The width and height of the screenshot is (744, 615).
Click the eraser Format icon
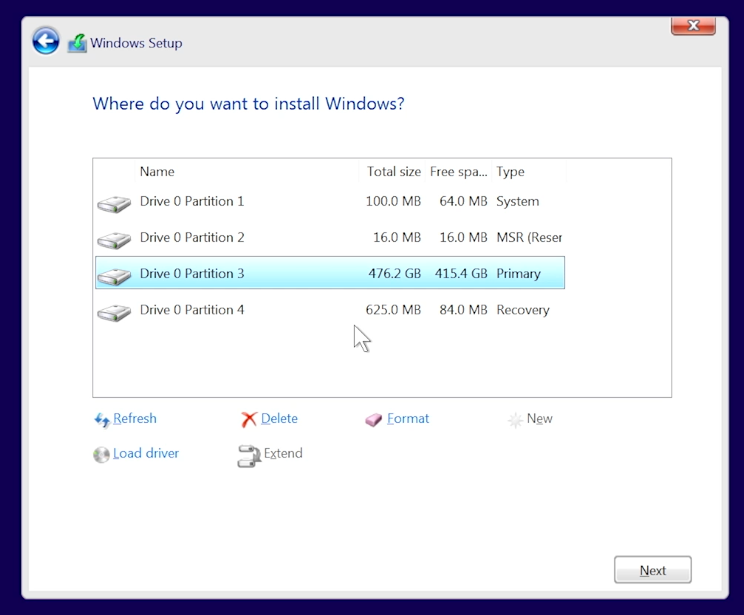[373, 420]
